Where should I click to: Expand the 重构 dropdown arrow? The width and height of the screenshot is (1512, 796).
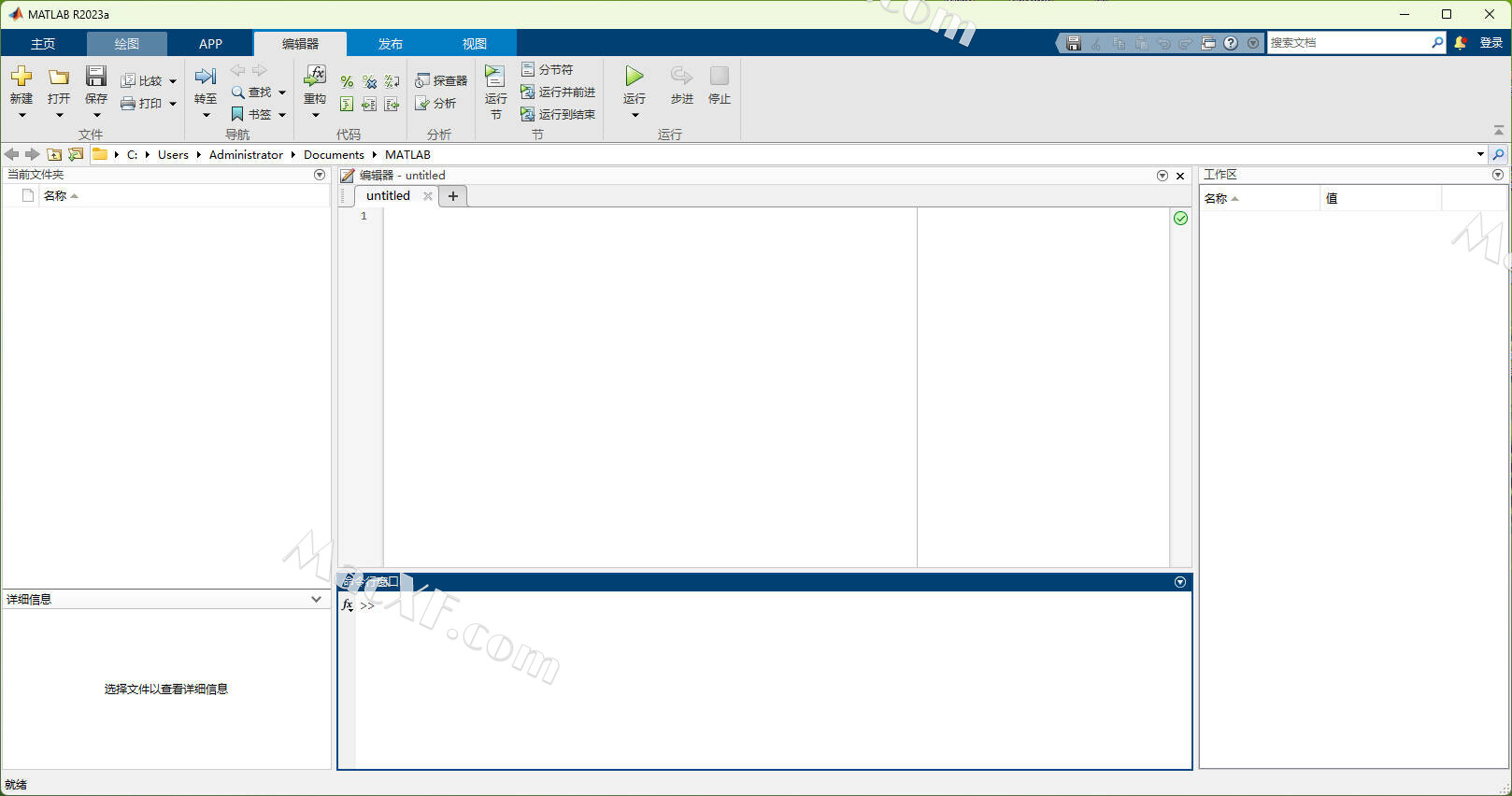316,115
